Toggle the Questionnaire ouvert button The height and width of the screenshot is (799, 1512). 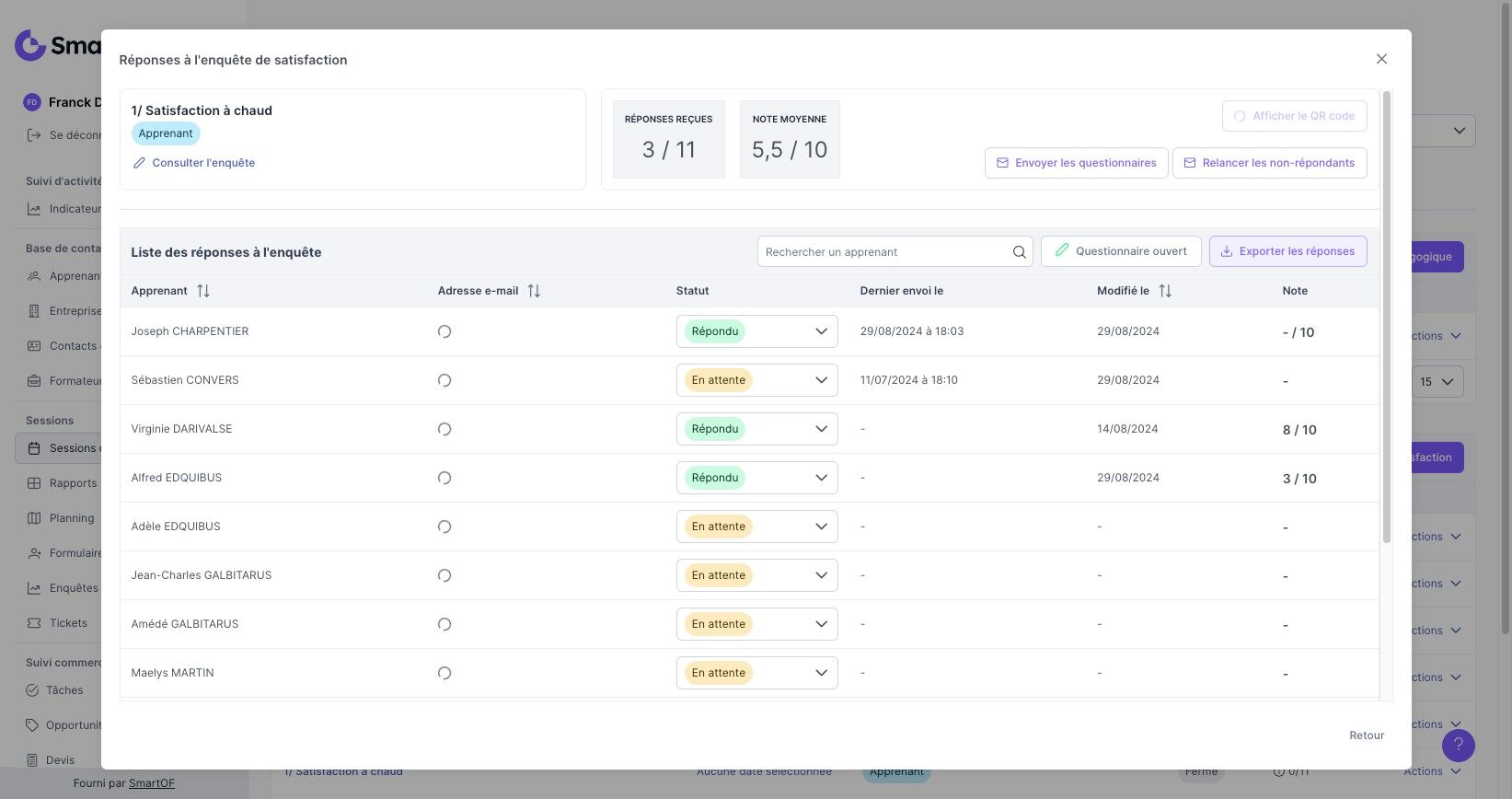pyautogui.click(x=1120, y=251)
